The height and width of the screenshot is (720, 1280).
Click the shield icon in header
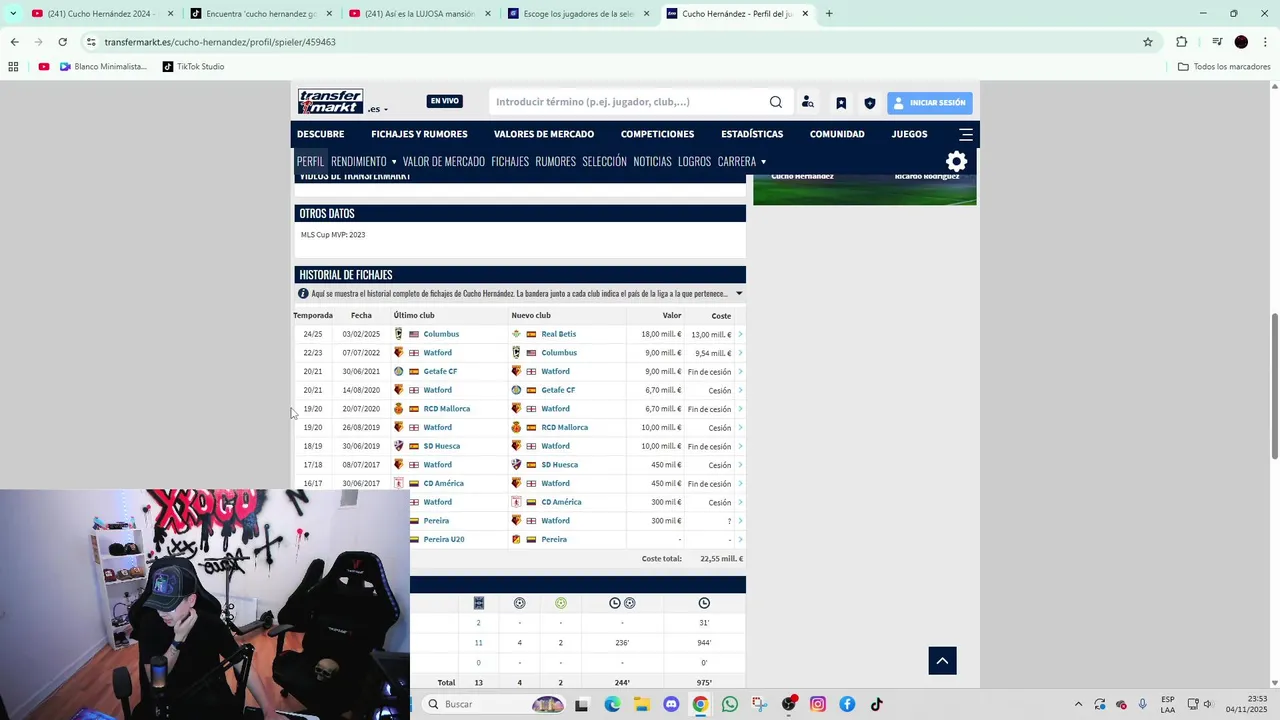pyautogui.click(x=870, y=102)
